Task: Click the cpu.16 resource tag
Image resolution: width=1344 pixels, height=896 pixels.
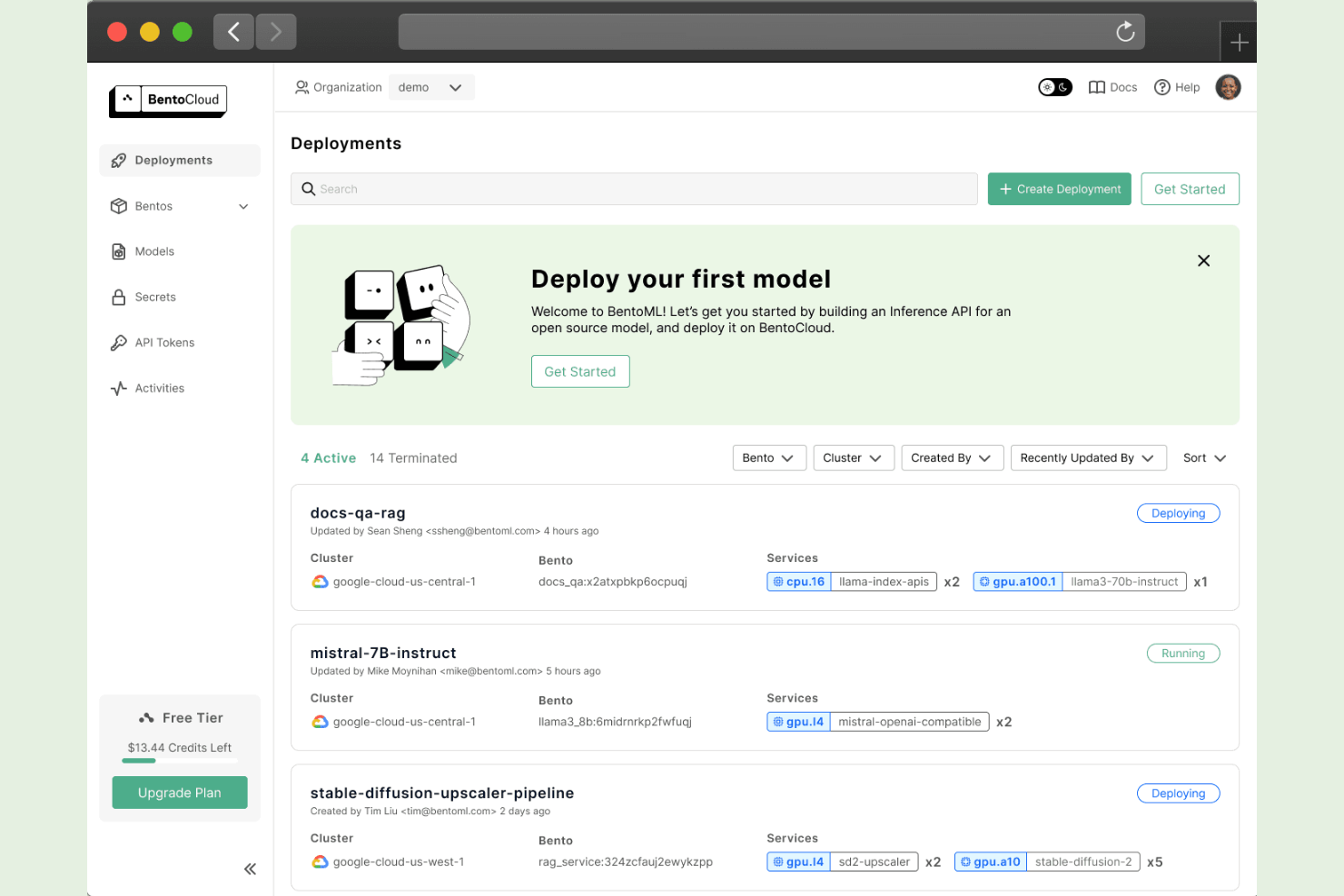Action: pyautogui.click(x=799, y=582)
